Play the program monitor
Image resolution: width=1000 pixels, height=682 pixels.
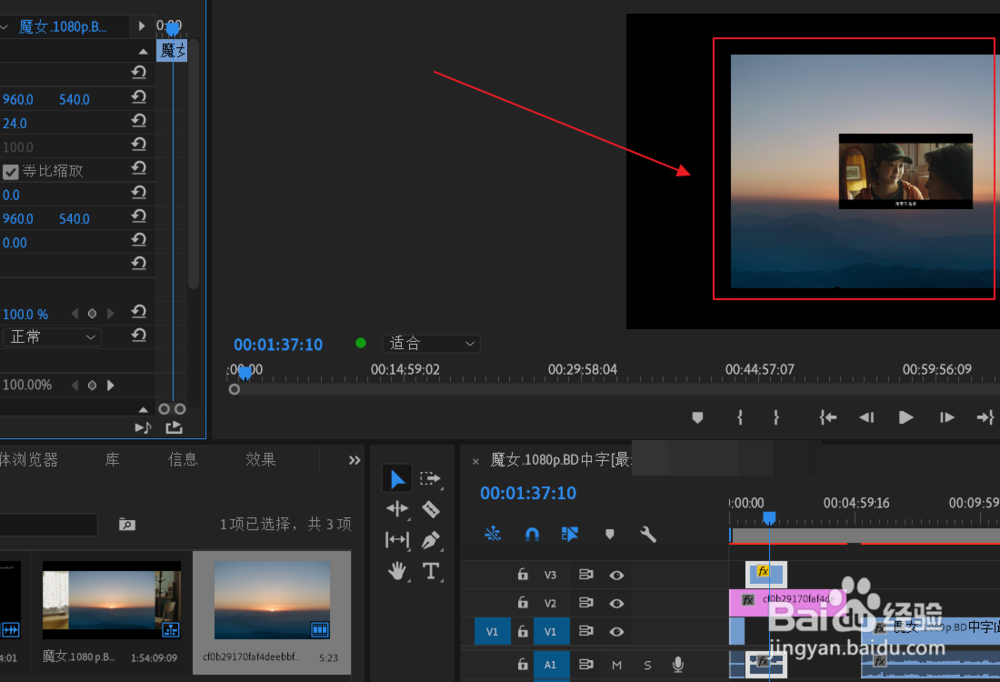tap(906, 418)
